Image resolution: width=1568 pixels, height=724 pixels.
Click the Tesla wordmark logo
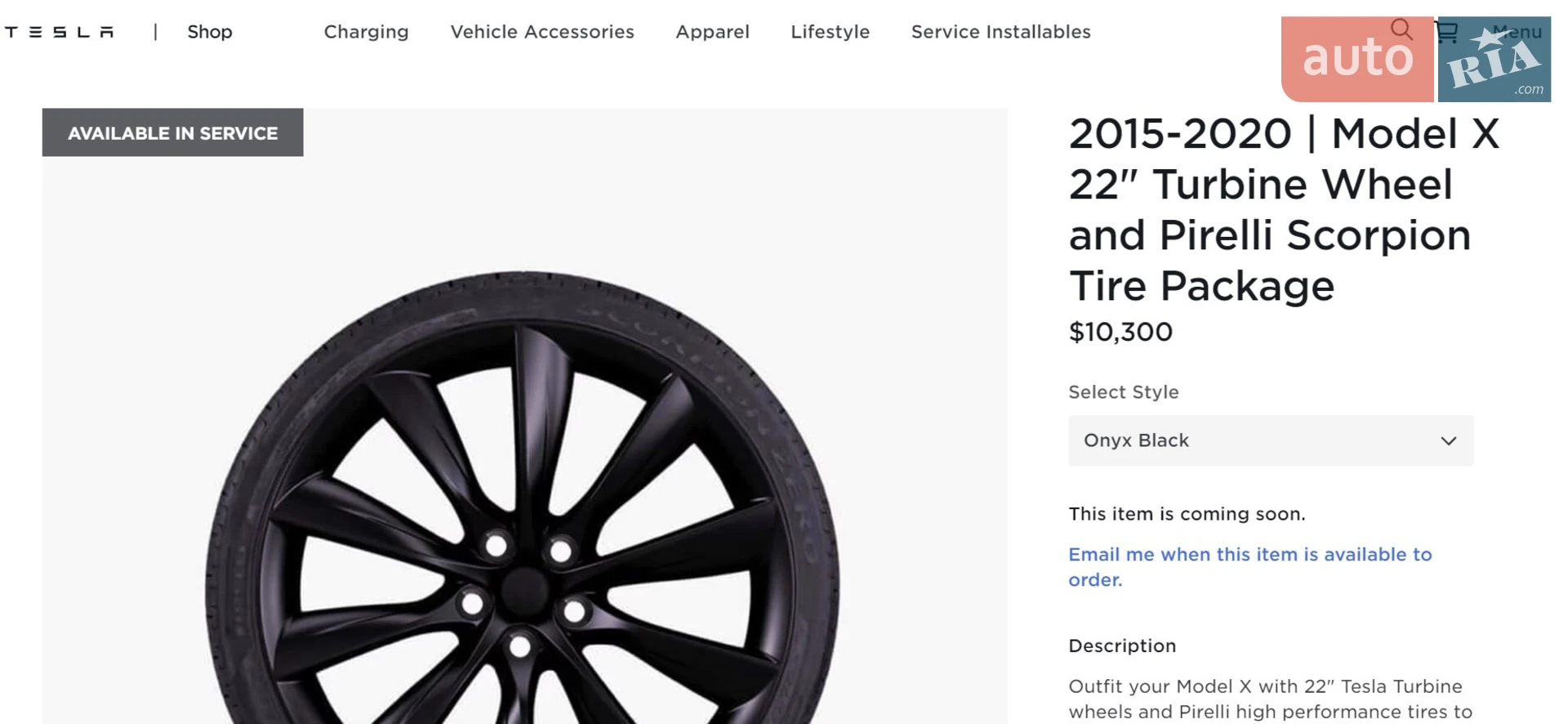tap(59, 32)
